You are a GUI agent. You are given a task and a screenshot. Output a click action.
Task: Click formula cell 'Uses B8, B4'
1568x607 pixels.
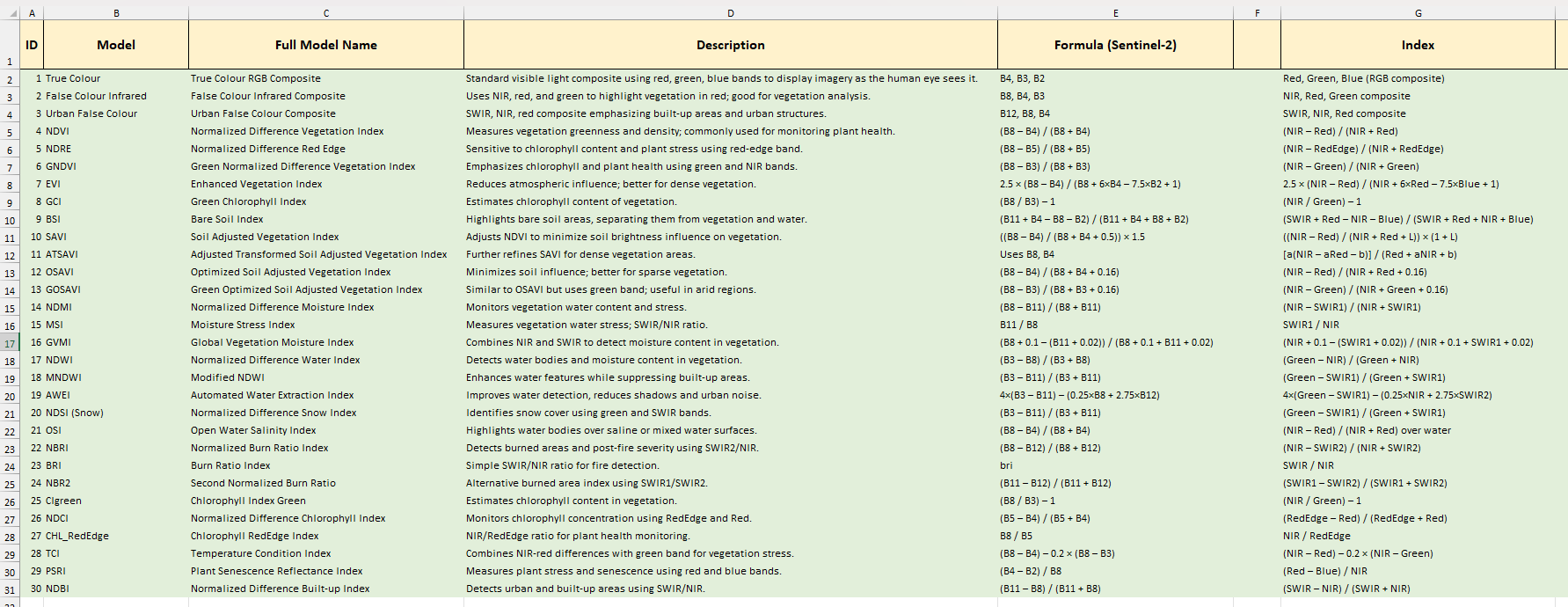tap(1115, 254)
